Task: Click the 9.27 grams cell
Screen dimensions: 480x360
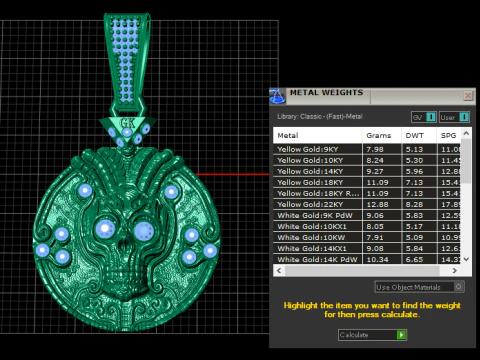Action: (x=382, y=171)
